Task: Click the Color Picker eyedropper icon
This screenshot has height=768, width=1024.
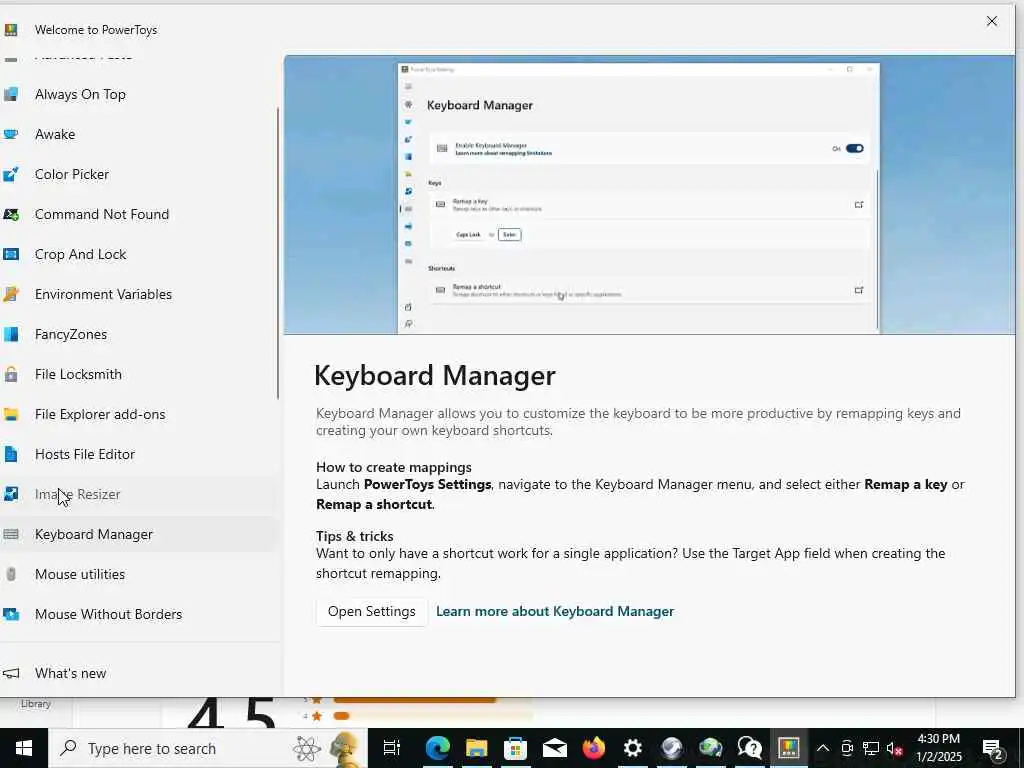Action: (x=10, y=174)
